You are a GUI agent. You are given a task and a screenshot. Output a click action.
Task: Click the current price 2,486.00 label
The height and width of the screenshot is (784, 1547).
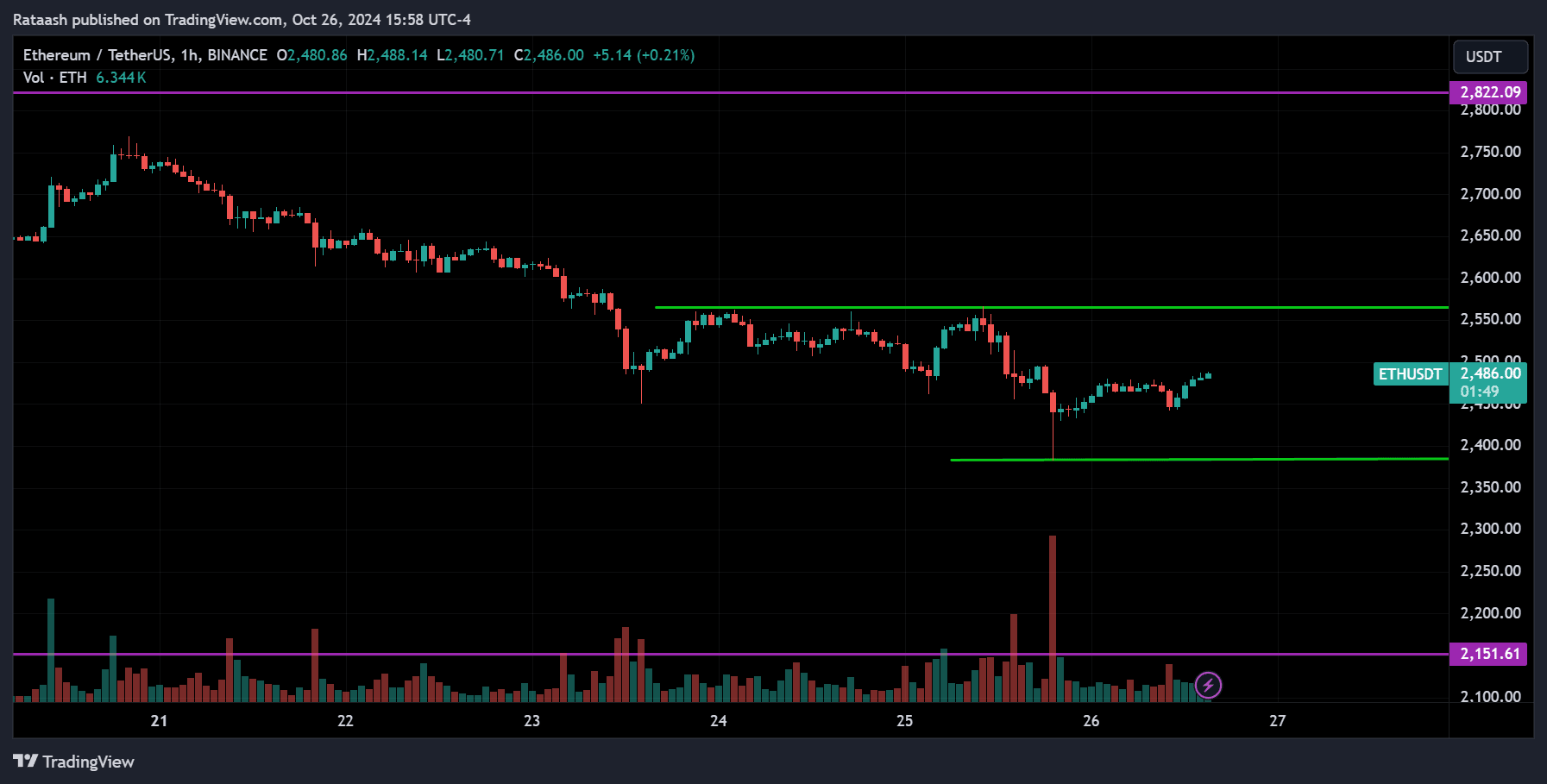(x=1490, y=373)
